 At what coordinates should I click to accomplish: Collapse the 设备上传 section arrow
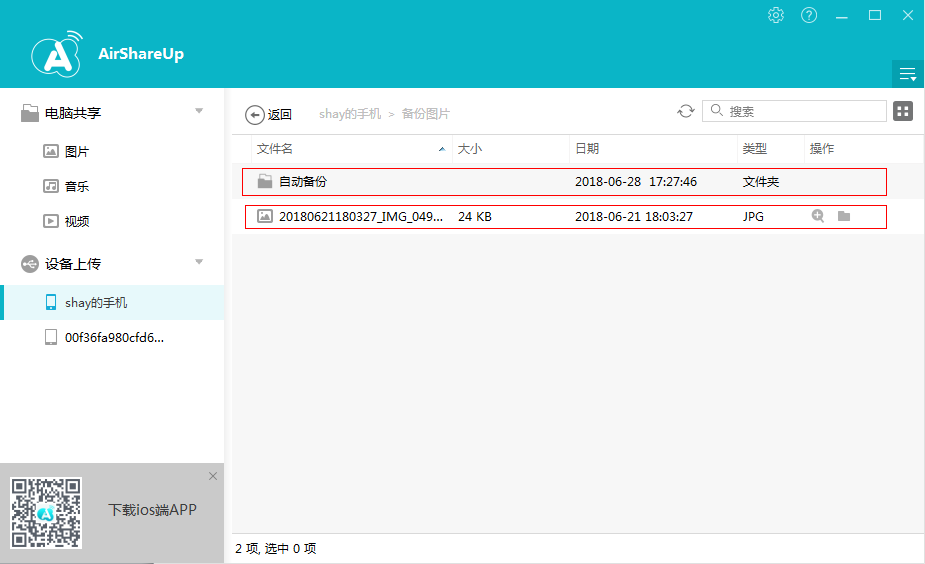(x=199, y=262)
